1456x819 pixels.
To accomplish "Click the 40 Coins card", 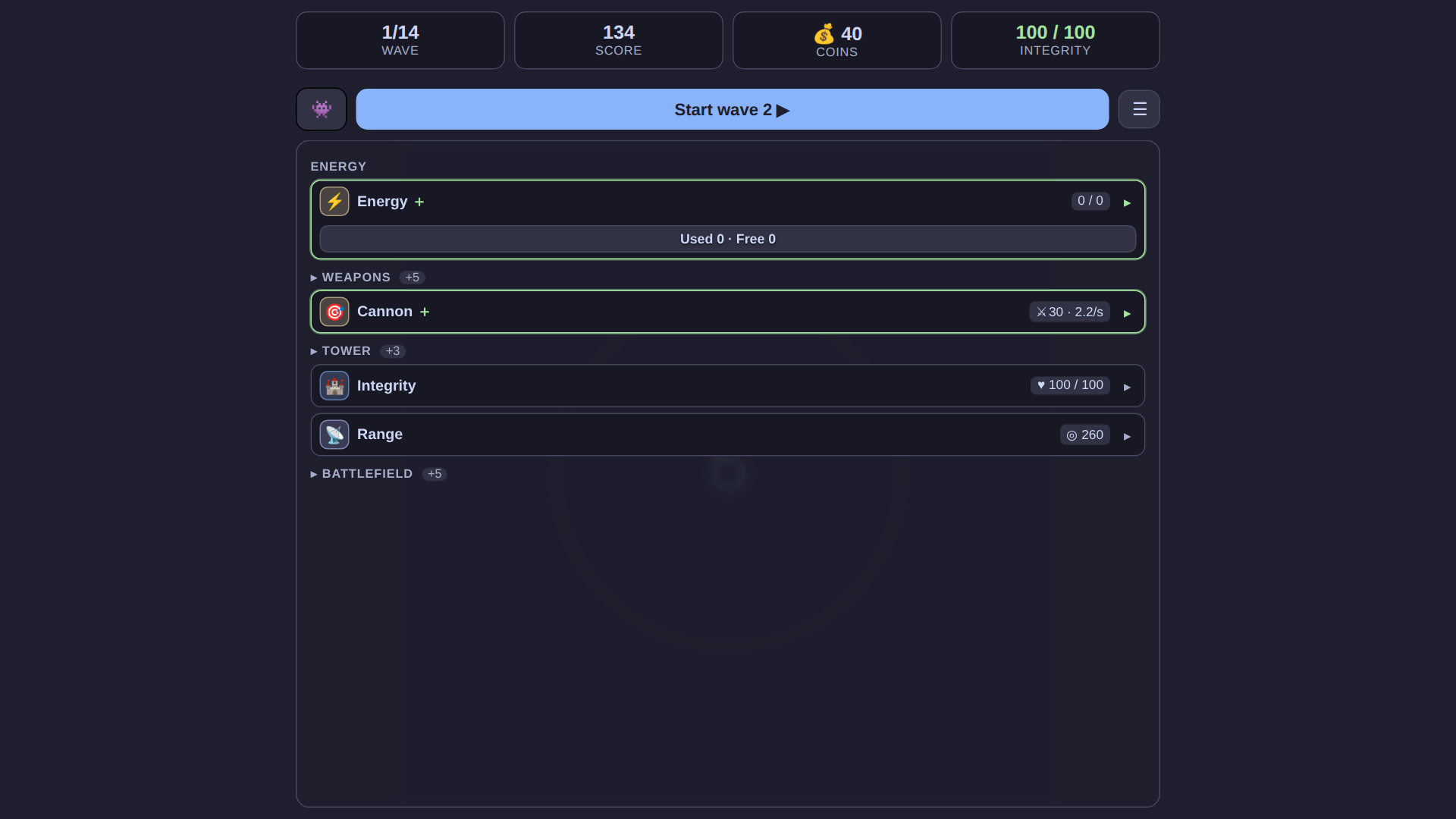I will click(837, 40).
